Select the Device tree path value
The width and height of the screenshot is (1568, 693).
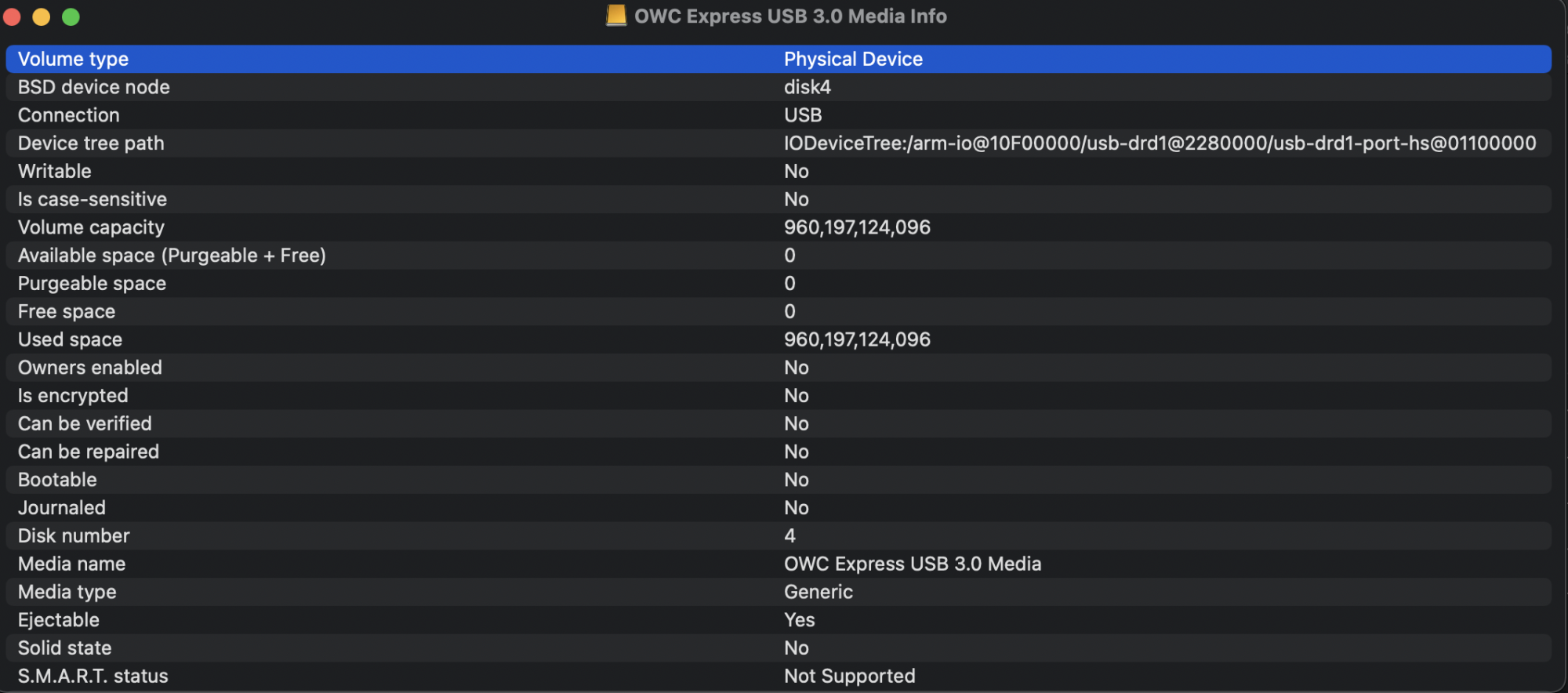1160,143
